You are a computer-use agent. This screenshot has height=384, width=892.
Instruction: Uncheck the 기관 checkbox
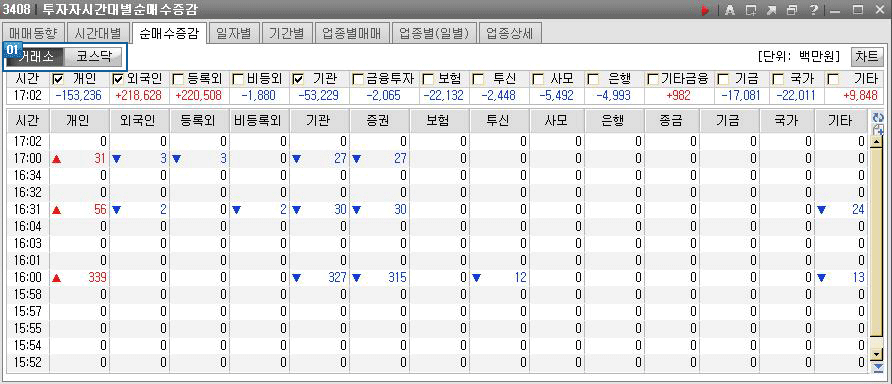coord(298,79)
